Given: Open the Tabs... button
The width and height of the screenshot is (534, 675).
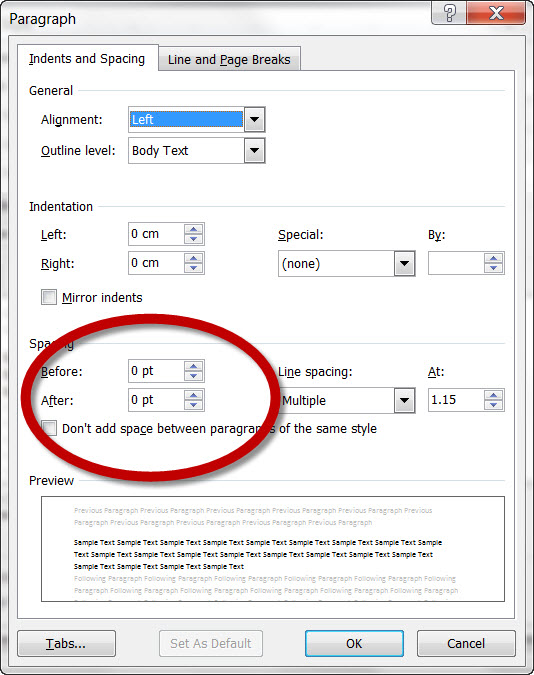Looking at the screenshot, I should [x=66, y=644].
